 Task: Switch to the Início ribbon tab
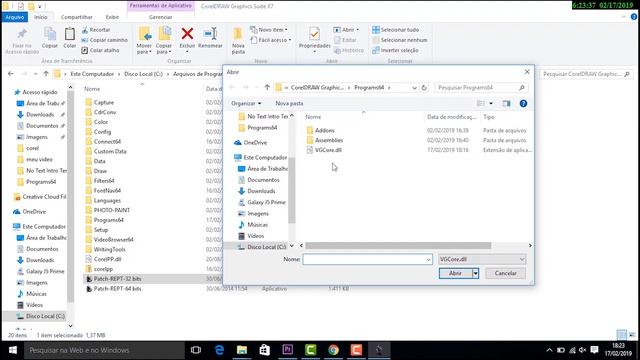[x=41, y=17]
